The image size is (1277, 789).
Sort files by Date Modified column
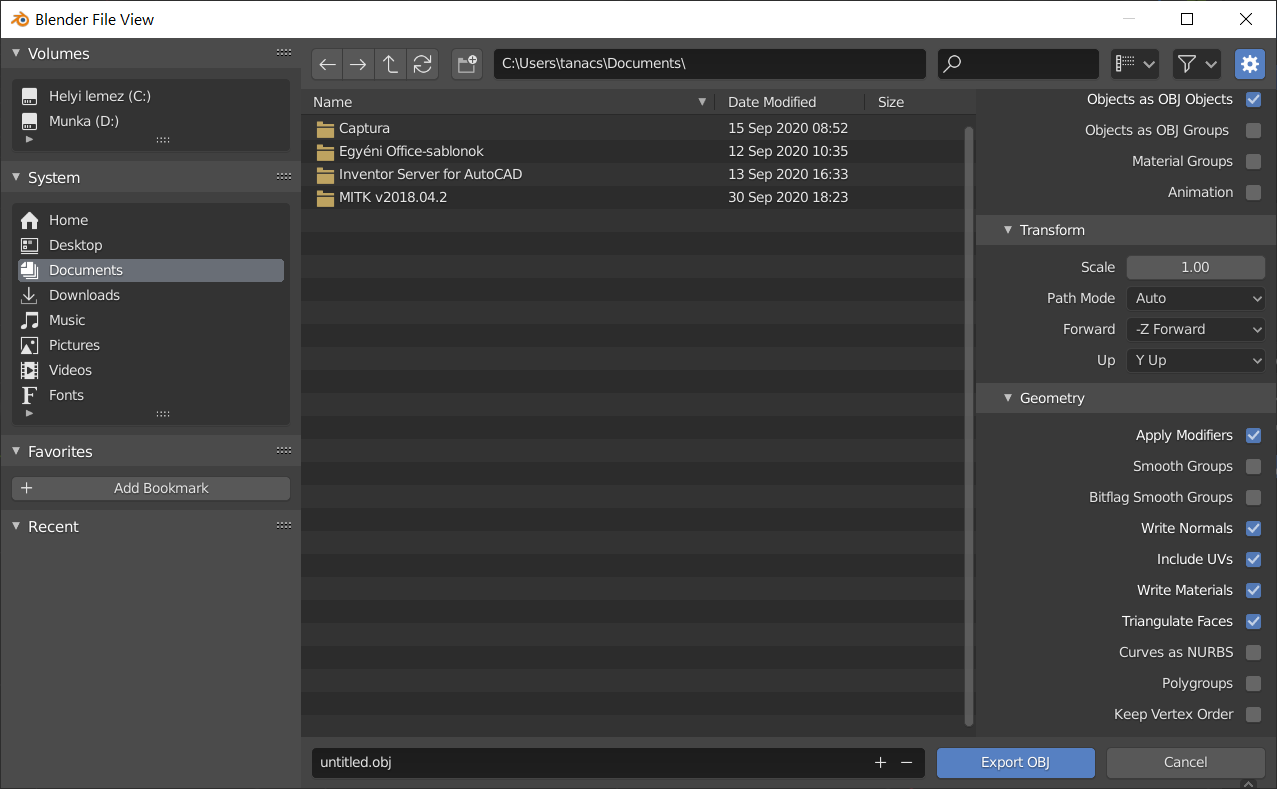[790, 102]
